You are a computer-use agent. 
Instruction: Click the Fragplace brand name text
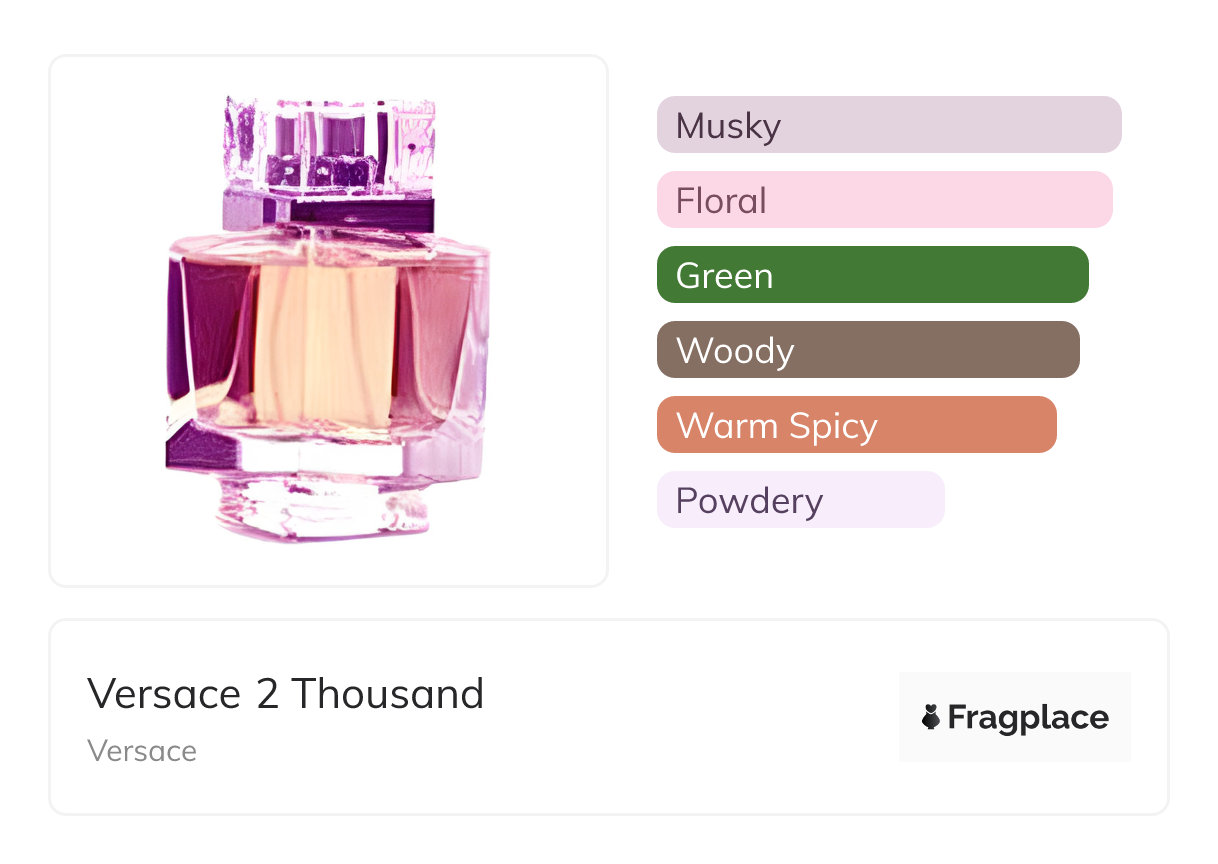coord(1028,717)
